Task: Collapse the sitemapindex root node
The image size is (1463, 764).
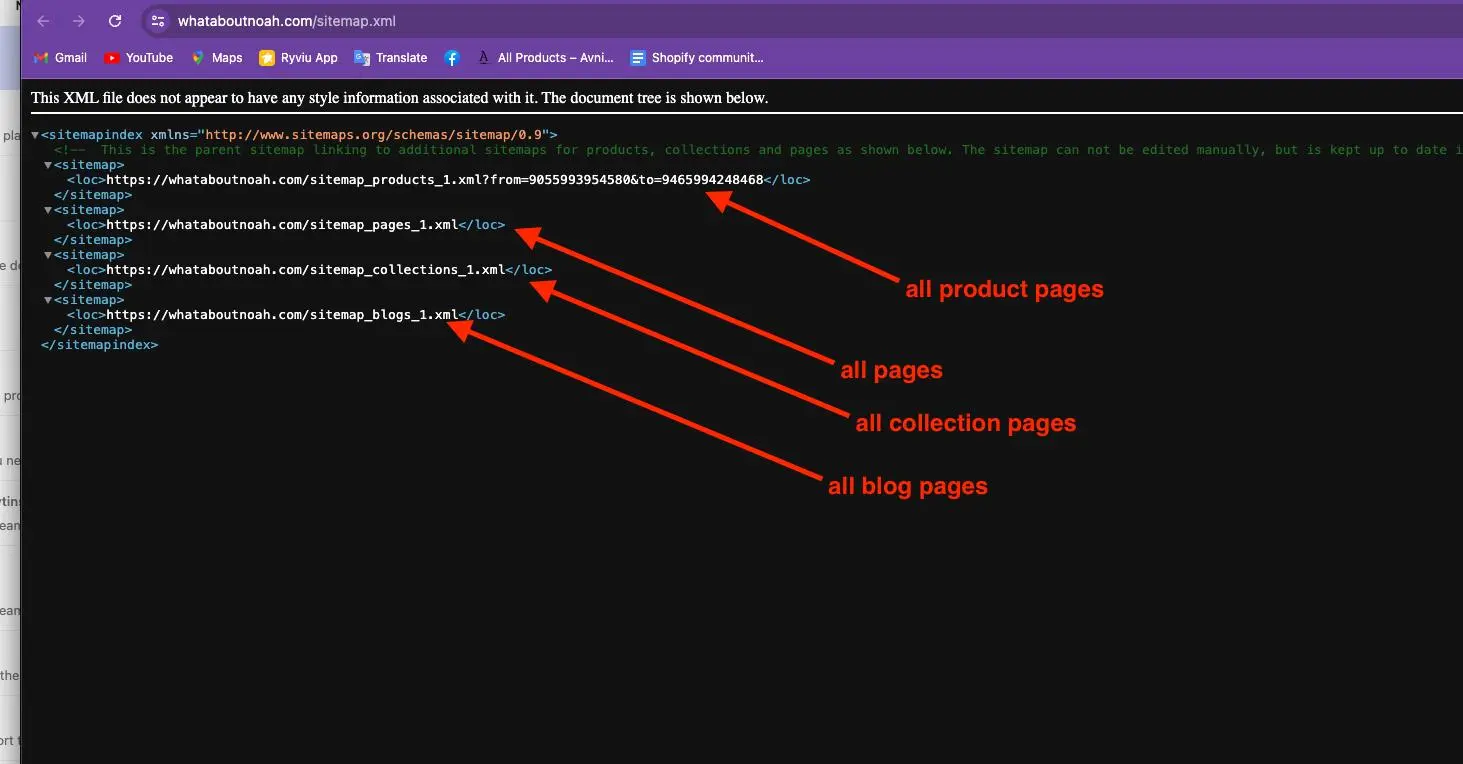Action: tap(35, 135)
